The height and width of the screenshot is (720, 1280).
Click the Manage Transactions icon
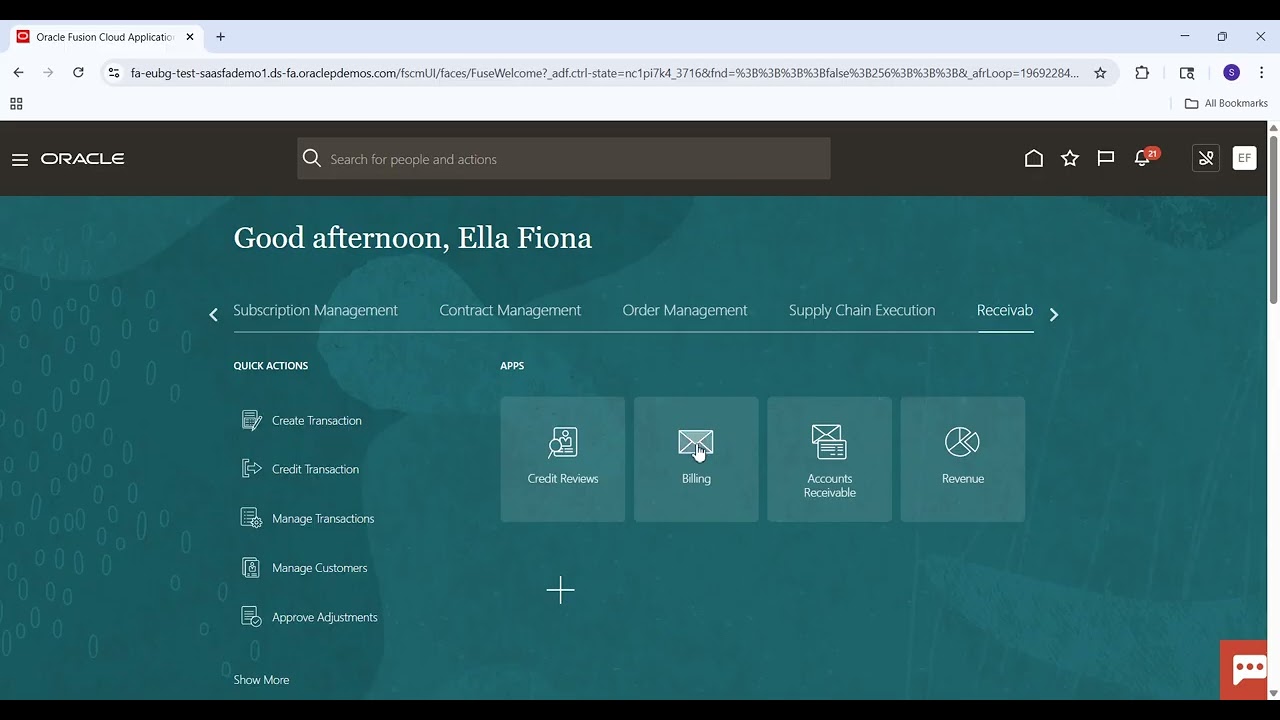point(251,518)
